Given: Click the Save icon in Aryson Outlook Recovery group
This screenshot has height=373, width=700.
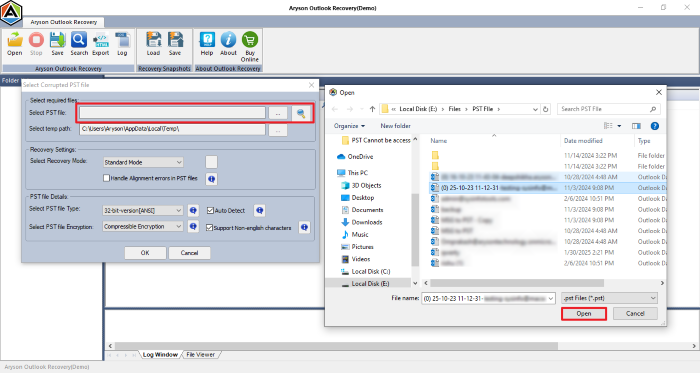Looking at the screenshot, I should click(58, 44).
